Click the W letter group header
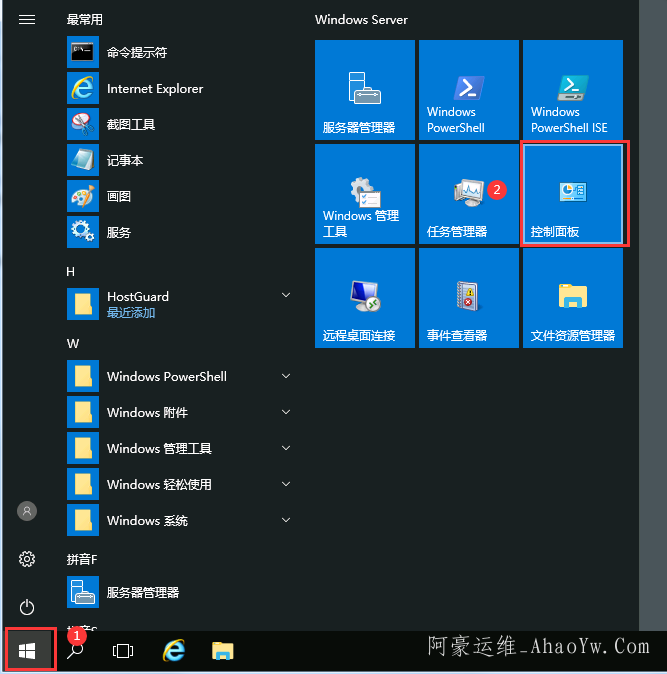 (73, 344)
